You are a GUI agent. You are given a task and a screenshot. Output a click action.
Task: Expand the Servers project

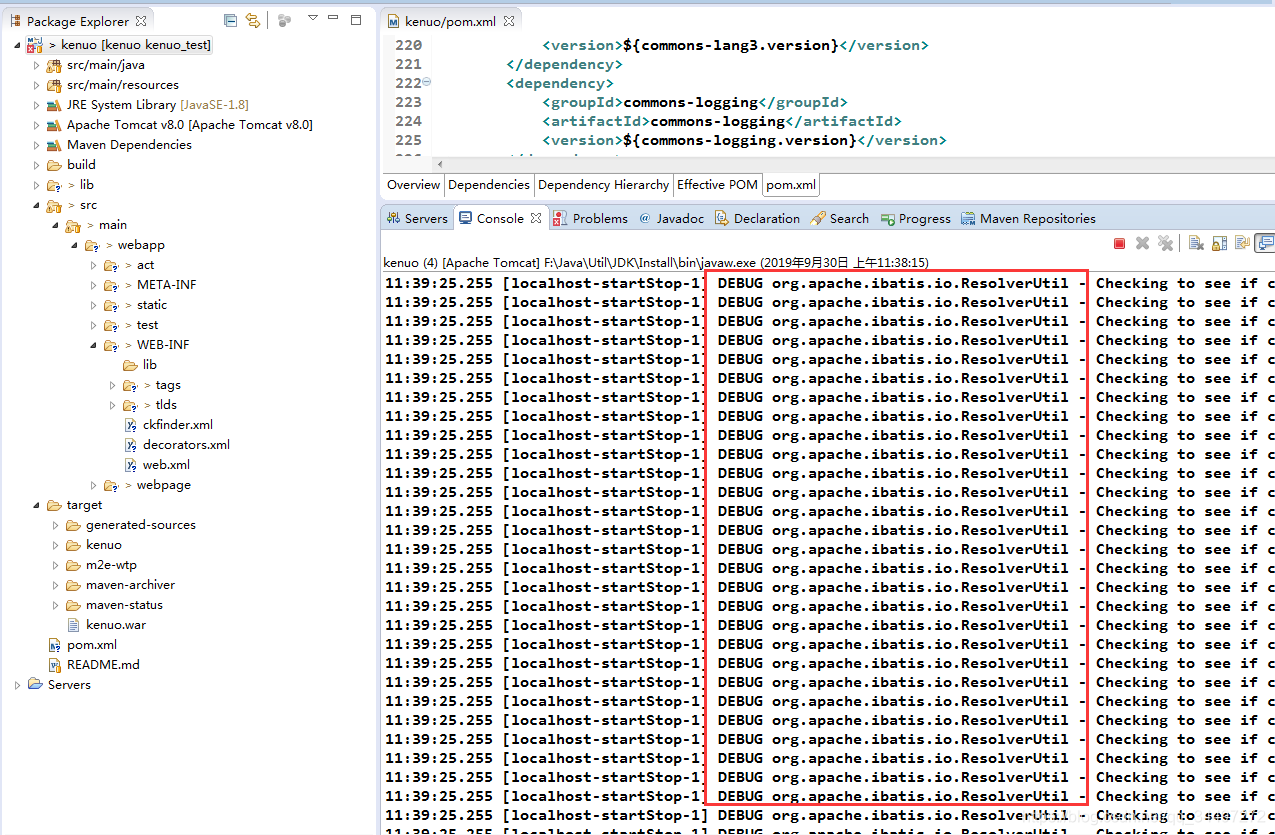pyautogui.click(x=17, y=685)
